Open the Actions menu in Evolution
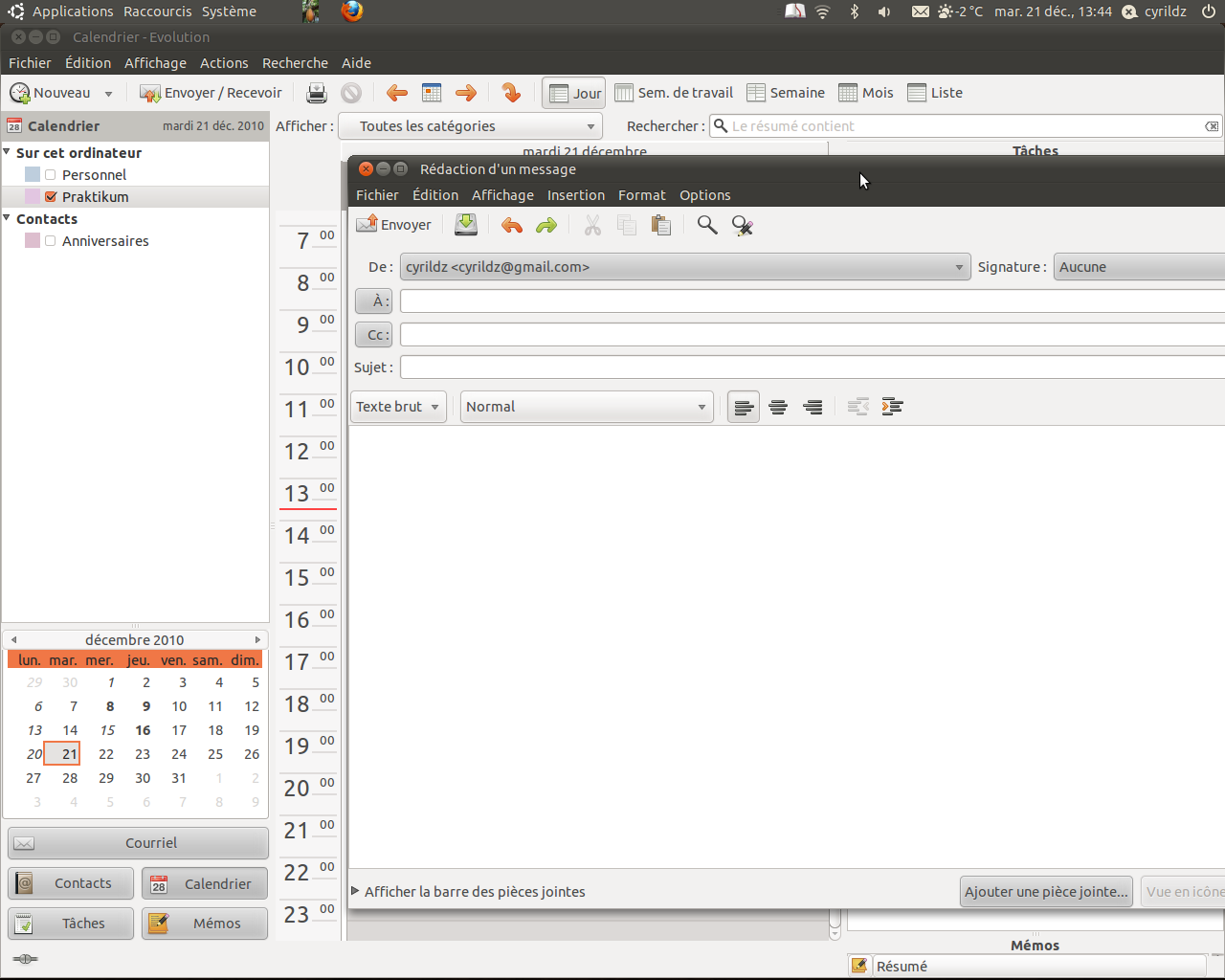 pos(224,63)
